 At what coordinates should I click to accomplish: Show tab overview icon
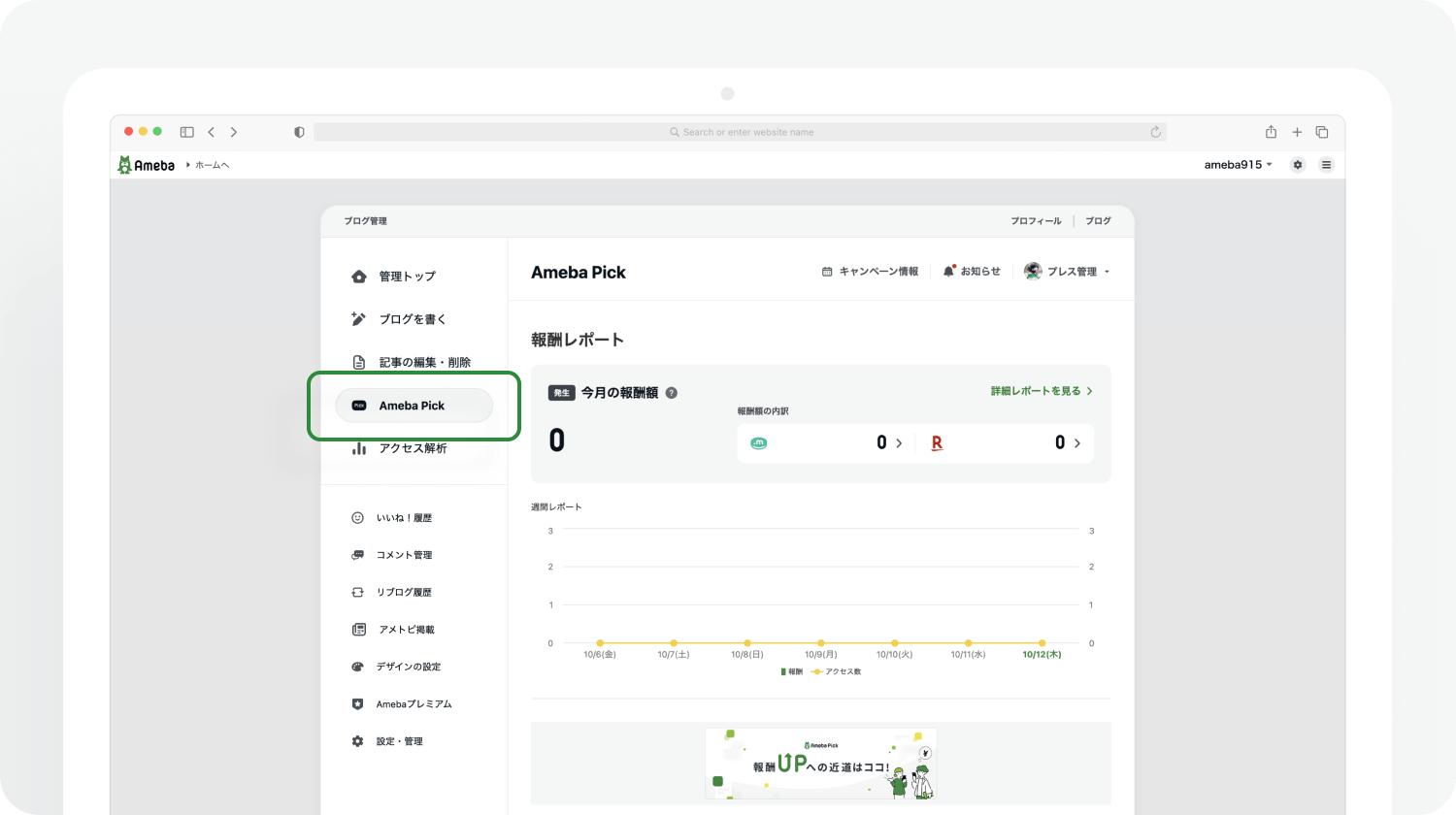pyautogui.click(x=1322, y=132)
